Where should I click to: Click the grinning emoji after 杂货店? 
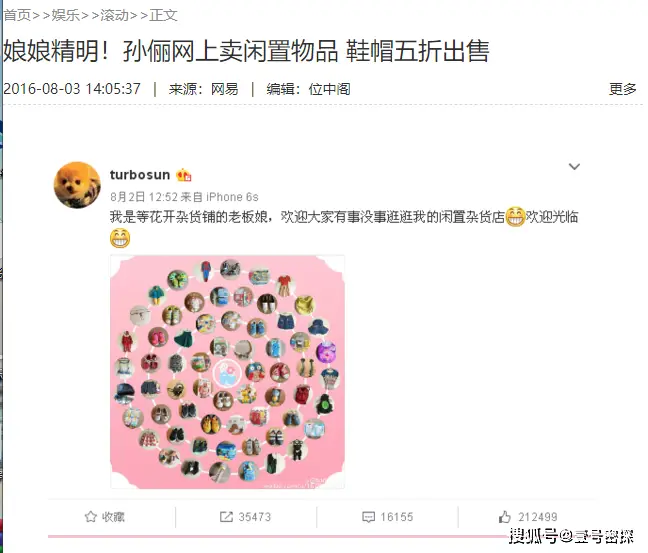click(x=515, y=216)
